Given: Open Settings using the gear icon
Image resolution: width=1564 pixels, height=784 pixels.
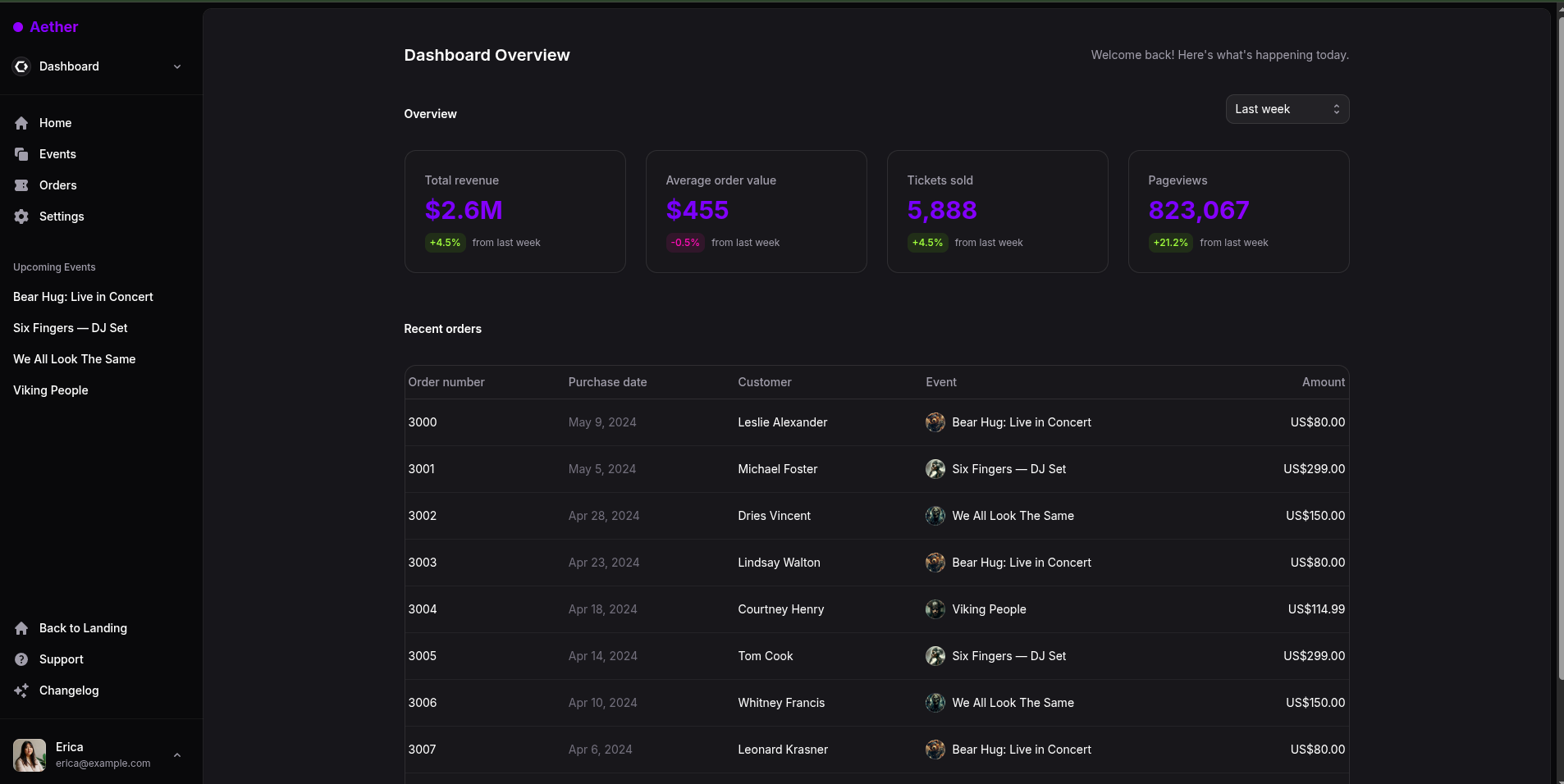Looking at the screenshot, I should pos(21,217).
